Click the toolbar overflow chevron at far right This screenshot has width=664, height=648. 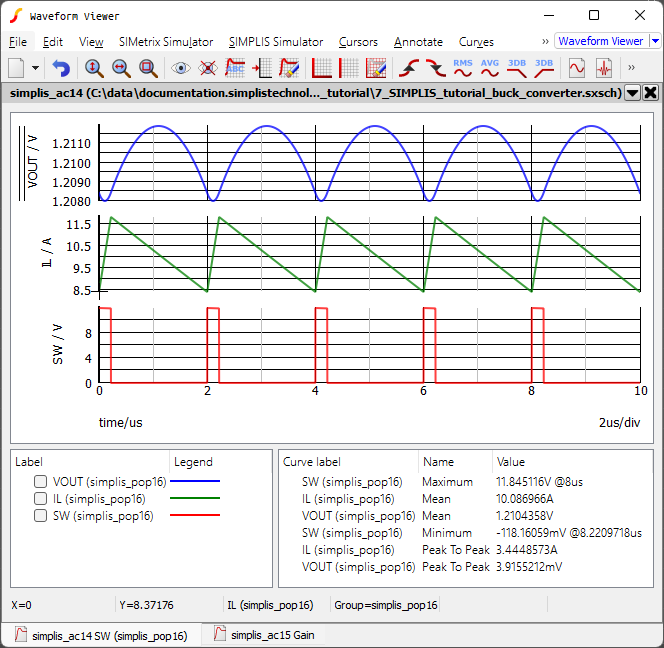pyautogui.click(x=631, y=68)
